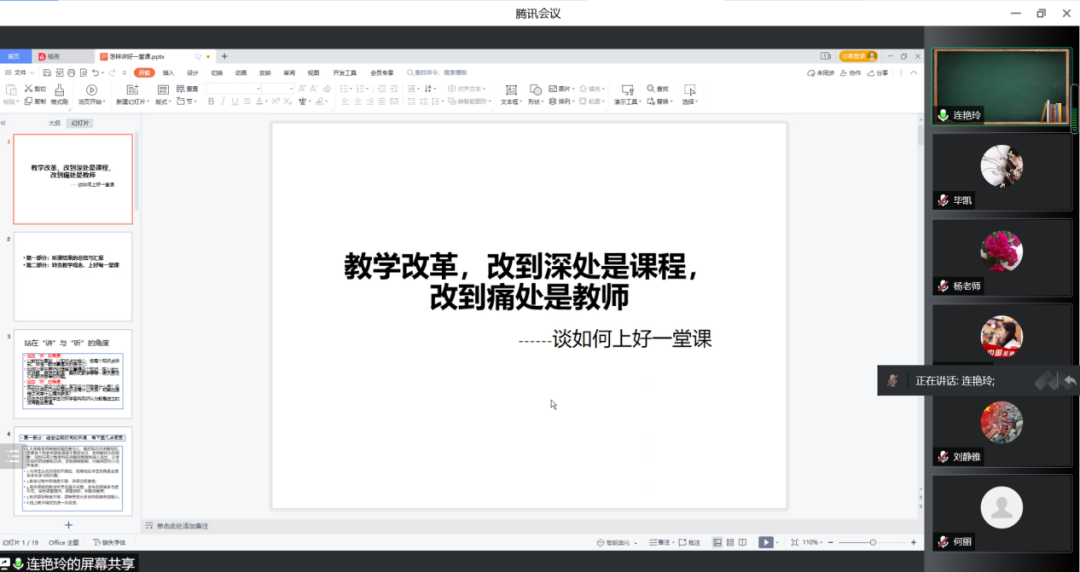
Task: Open the Developer Tools (开发工具) tab
Action: pyautogui.click(x=345, y=73)
